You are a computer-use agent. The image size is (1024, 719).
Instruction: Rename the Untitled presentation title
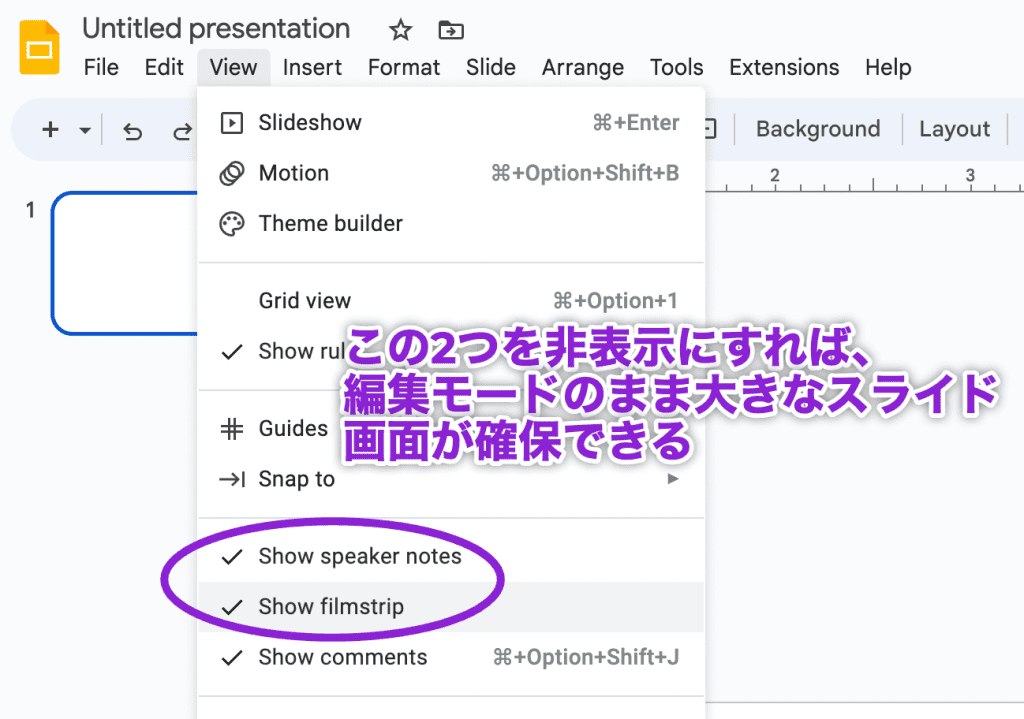(x=216, y=29)
